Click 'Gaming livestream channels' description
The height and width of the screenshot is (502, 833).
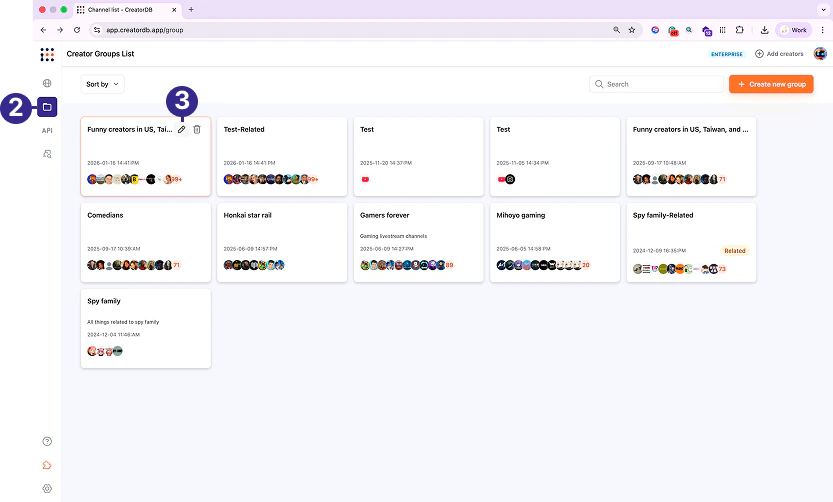pos(394,236)
